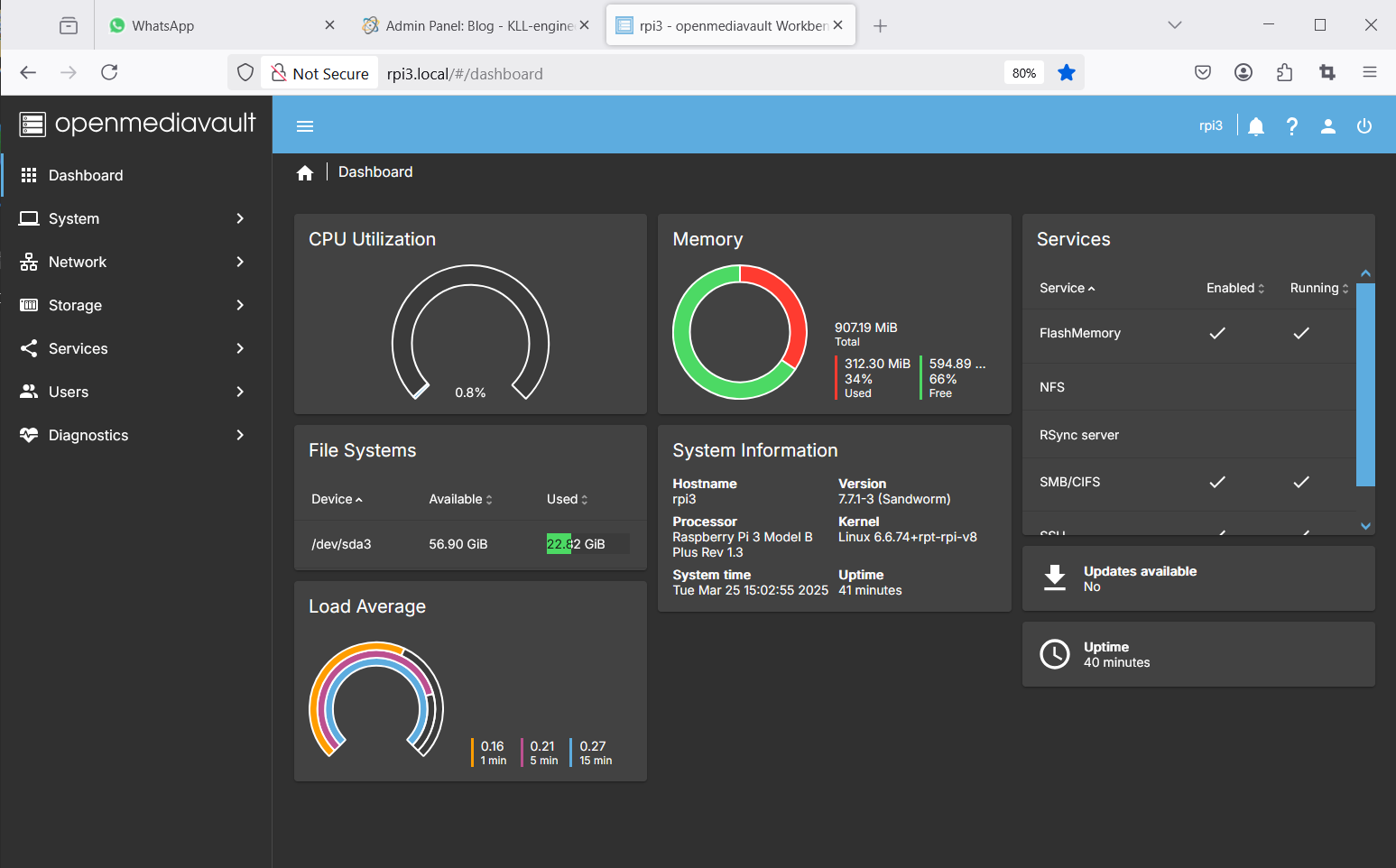Image resolution: width=1396 pixels, height=868 pixels.
Task: Open the help question mark menu
Action: (x=1292, y=126)
